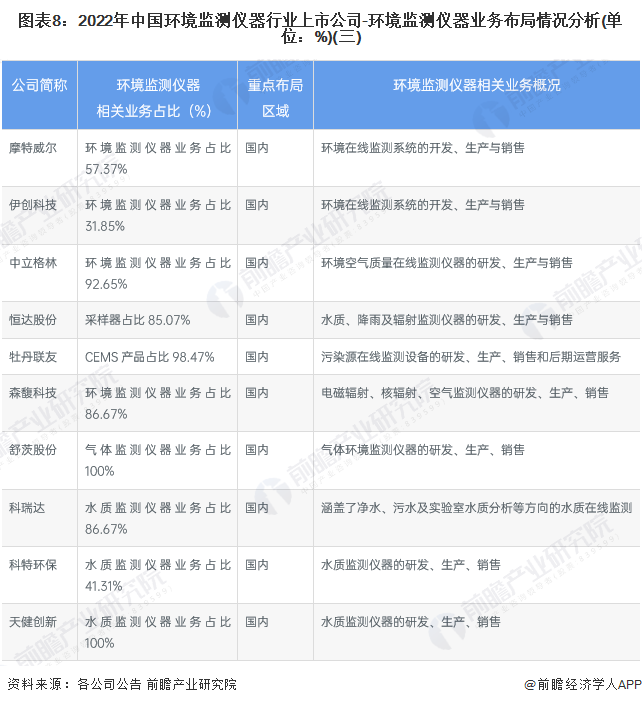Click 国内 in the 天健创新 row
The height and width of the screenshot is (705, 642).
click(257, 622)
